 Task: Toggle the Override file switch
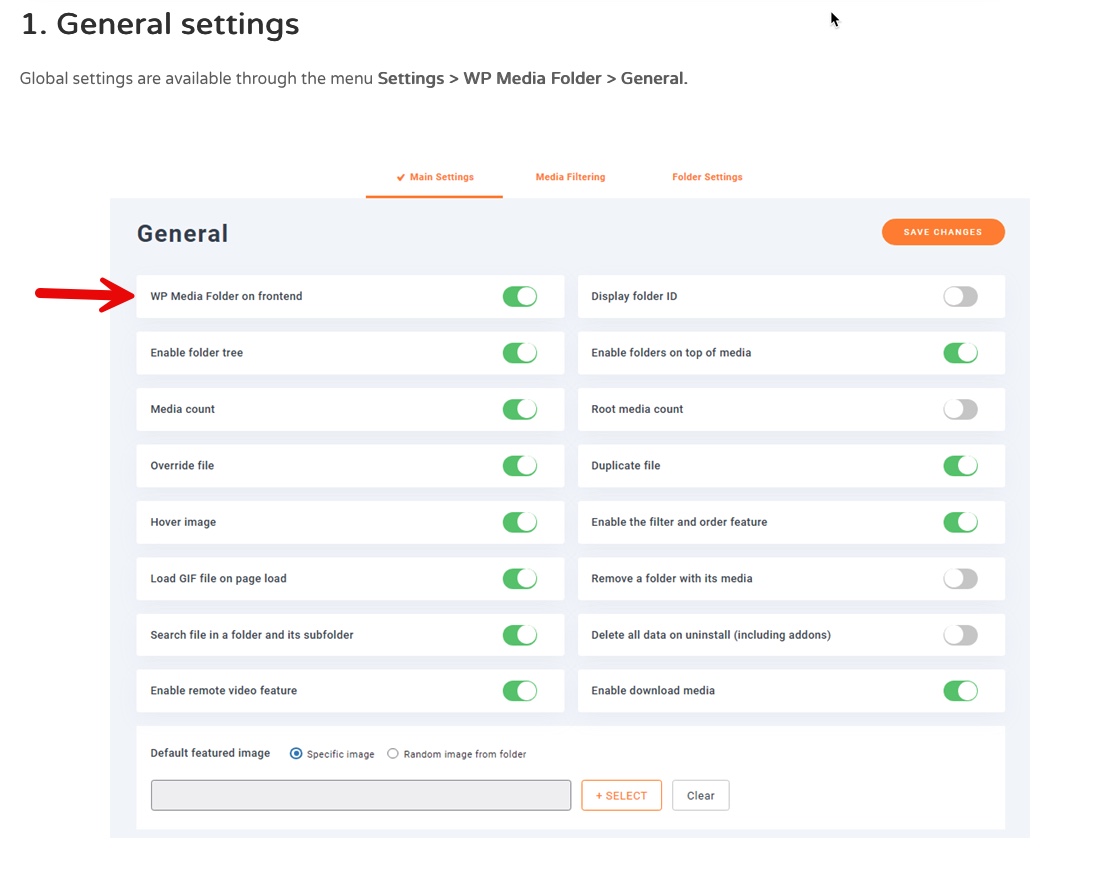click(x=520, y=466)
